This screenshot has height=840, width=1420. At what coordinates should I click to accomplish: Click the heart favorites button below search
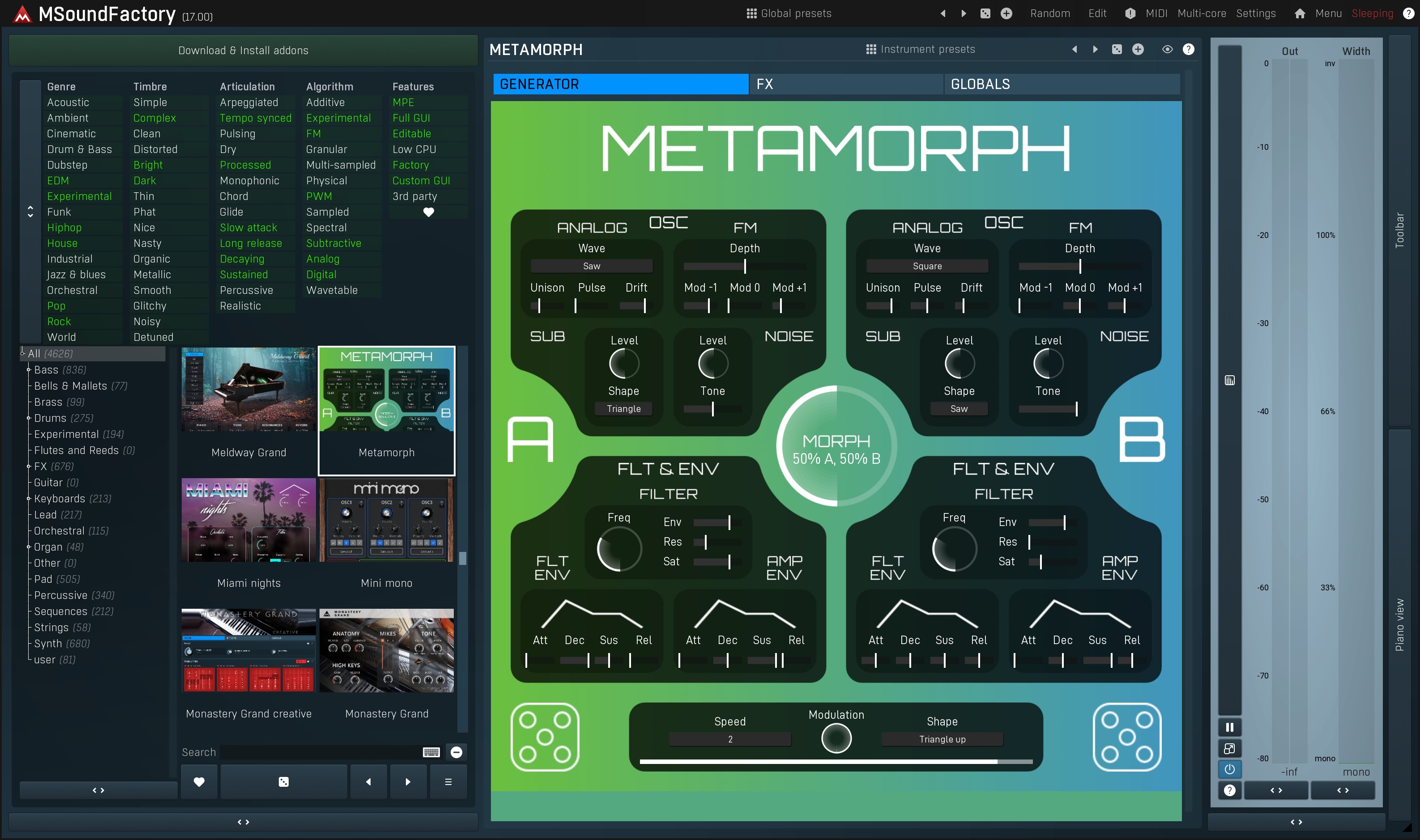[199, 782]
